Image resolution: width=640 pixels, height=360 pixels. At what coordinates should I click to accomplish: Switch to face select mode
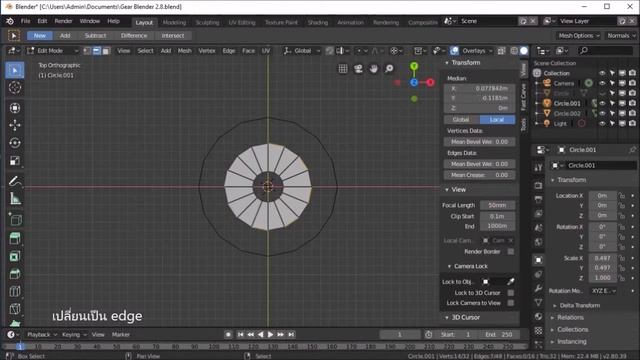106,51
